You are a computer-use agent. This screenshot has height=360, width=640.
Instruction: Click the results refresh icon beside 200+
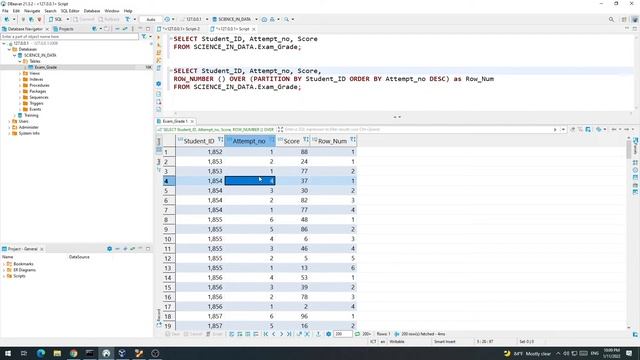[x=357, y=334]
